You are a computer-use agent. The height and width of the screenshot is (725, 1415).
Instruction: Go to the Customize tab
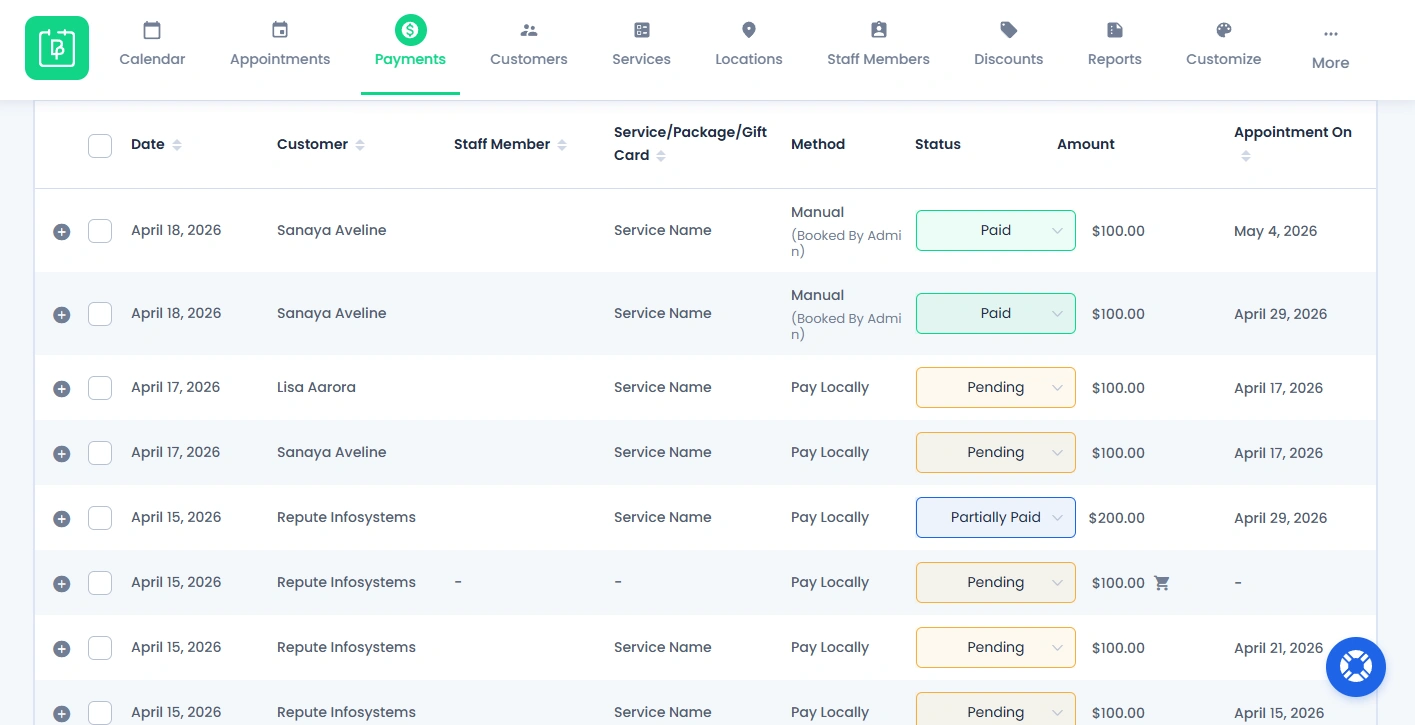pos(1224,59)
